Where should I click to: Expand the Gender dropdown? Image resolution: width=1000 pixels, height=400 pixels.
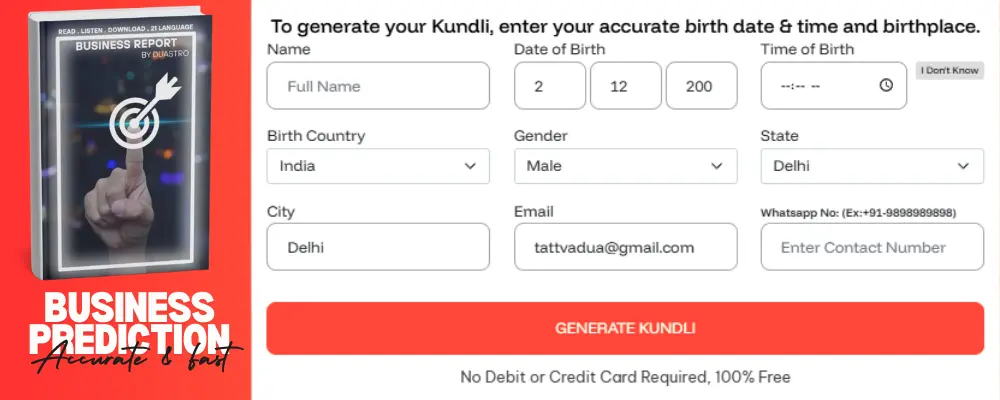coord(625,166)
